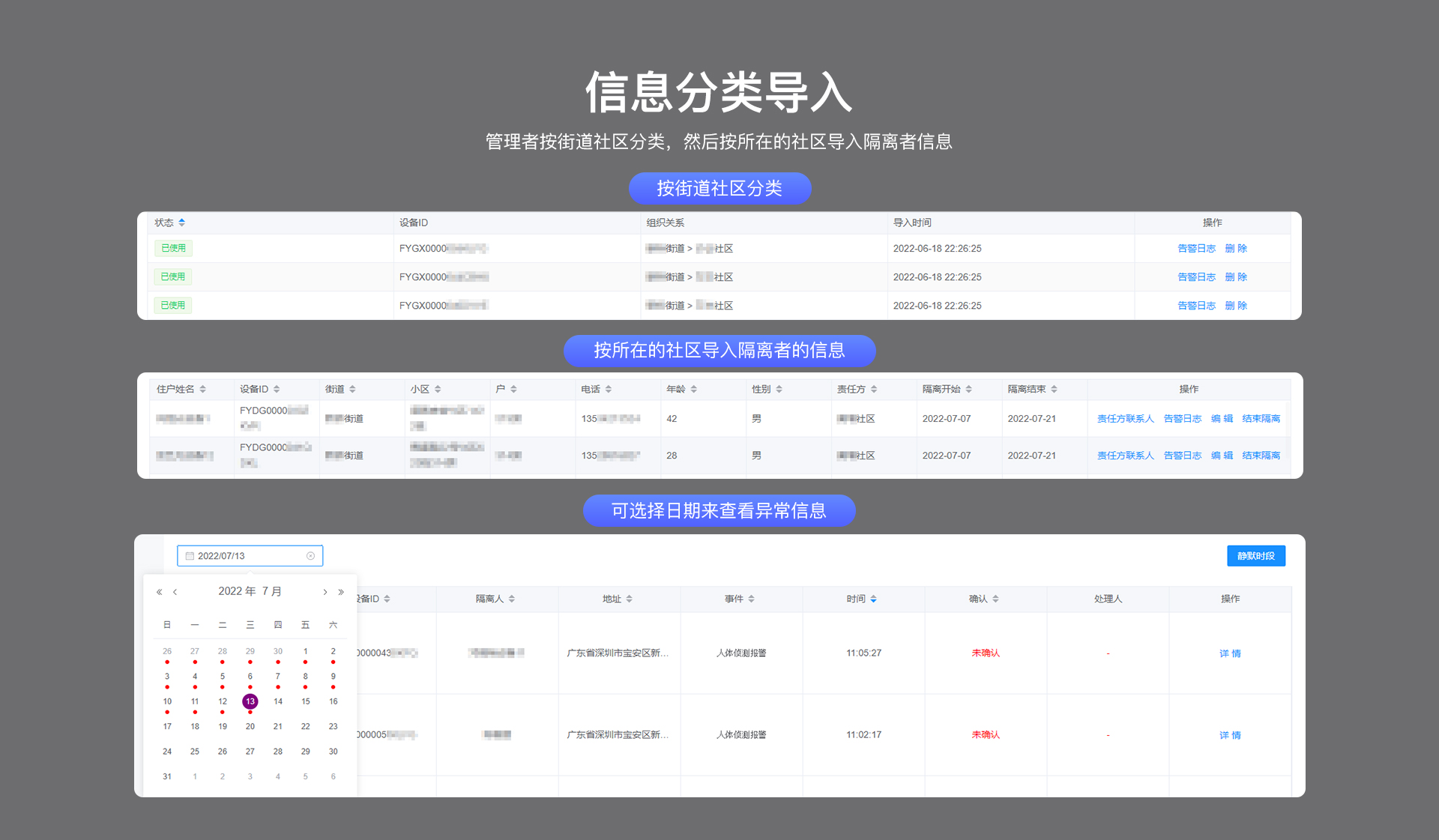The height and width of the screenshot is (840, 1439).
Task: Click the 按街道社区分类 pill label
Action: (x=719, y=188)
